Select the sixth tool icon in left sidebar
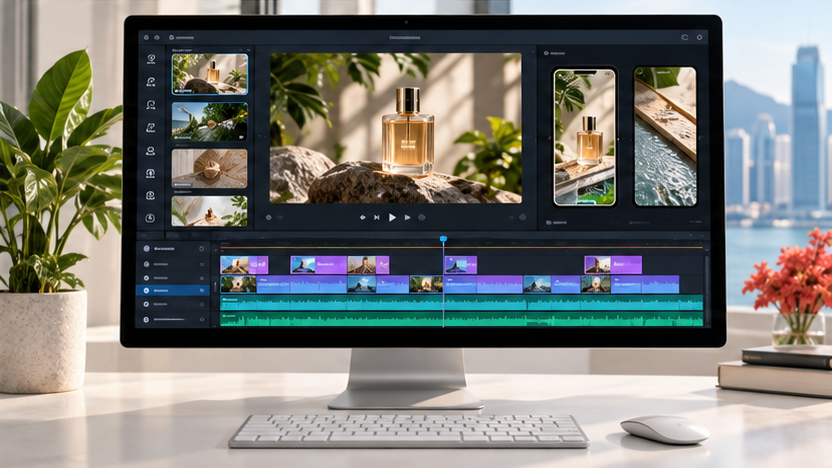The image size is (832, 468). click(151, 174)
